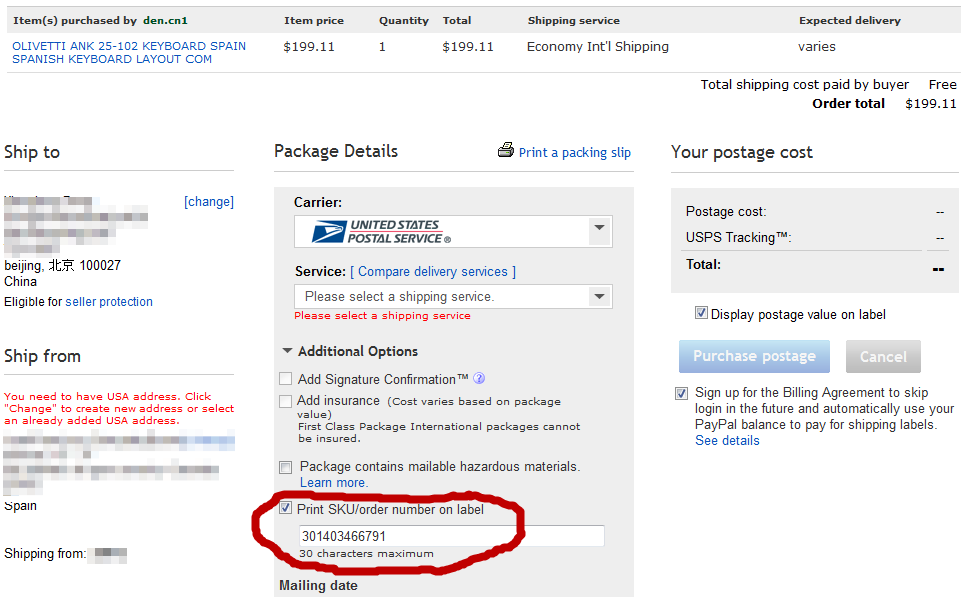Click the Signature Confirmation help icon

(479, 379)
